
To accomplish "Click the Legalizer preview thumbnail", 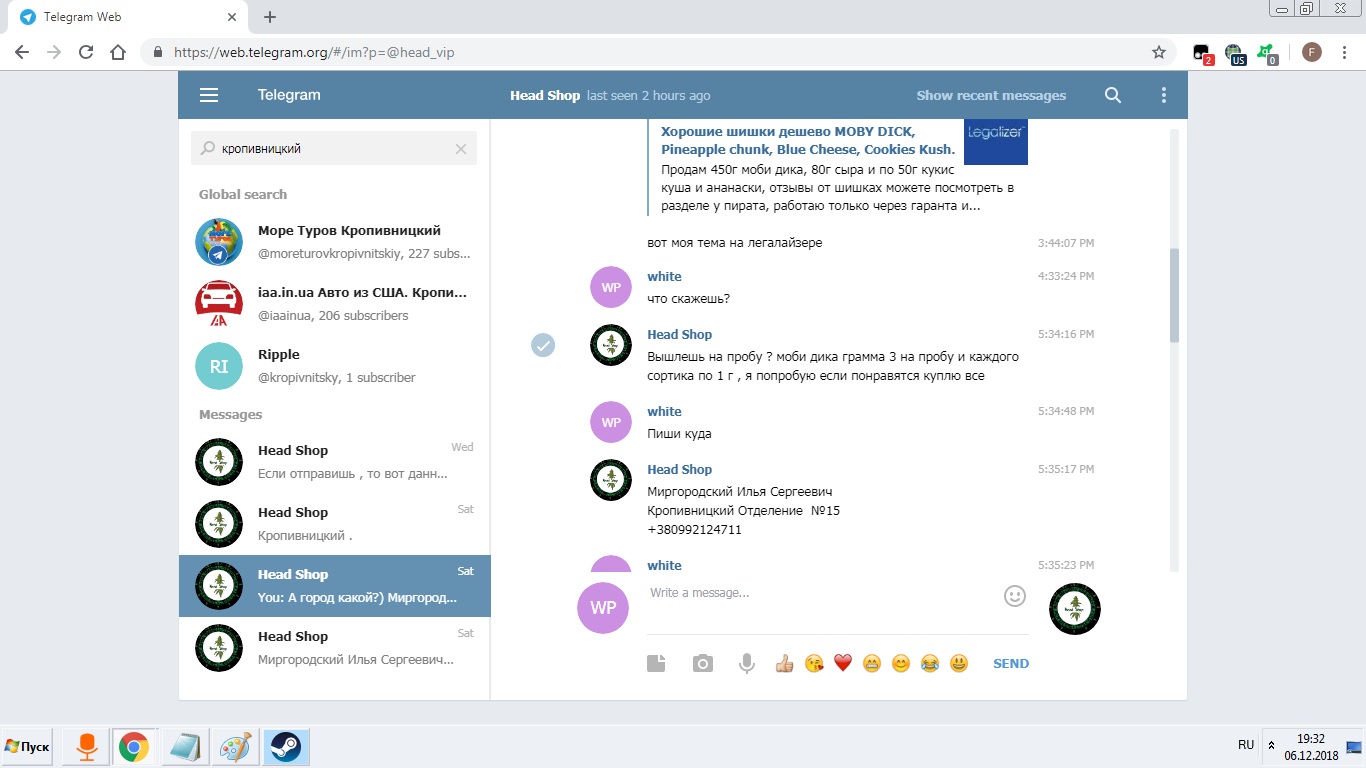I will click(996, 142).
